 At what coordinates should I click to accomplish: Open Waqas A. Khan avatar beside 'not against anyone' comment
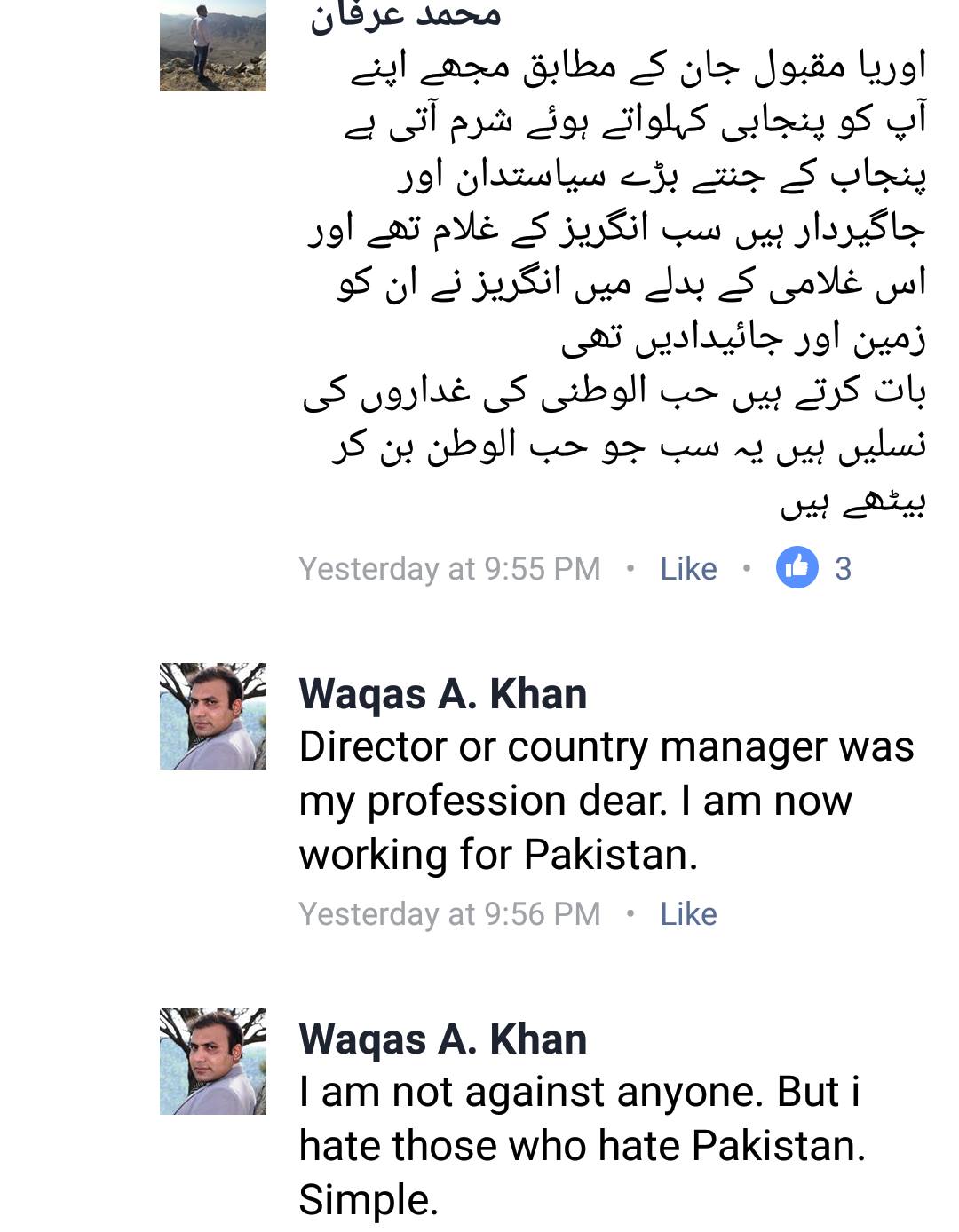pos(213,1062)
